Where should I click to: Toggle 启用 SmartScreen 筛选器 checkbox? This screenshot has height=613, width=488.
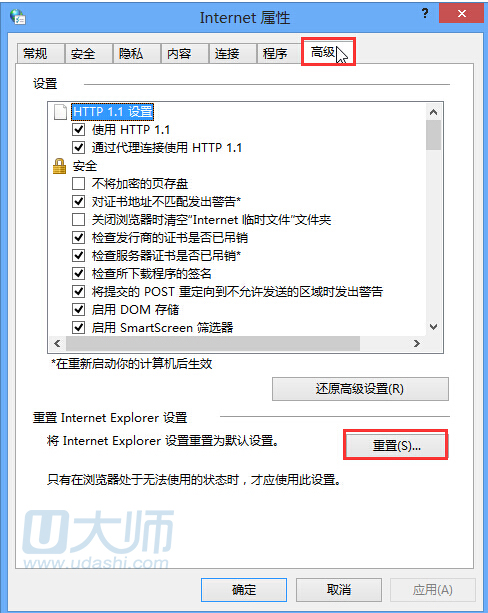click(x=79, y=327)
